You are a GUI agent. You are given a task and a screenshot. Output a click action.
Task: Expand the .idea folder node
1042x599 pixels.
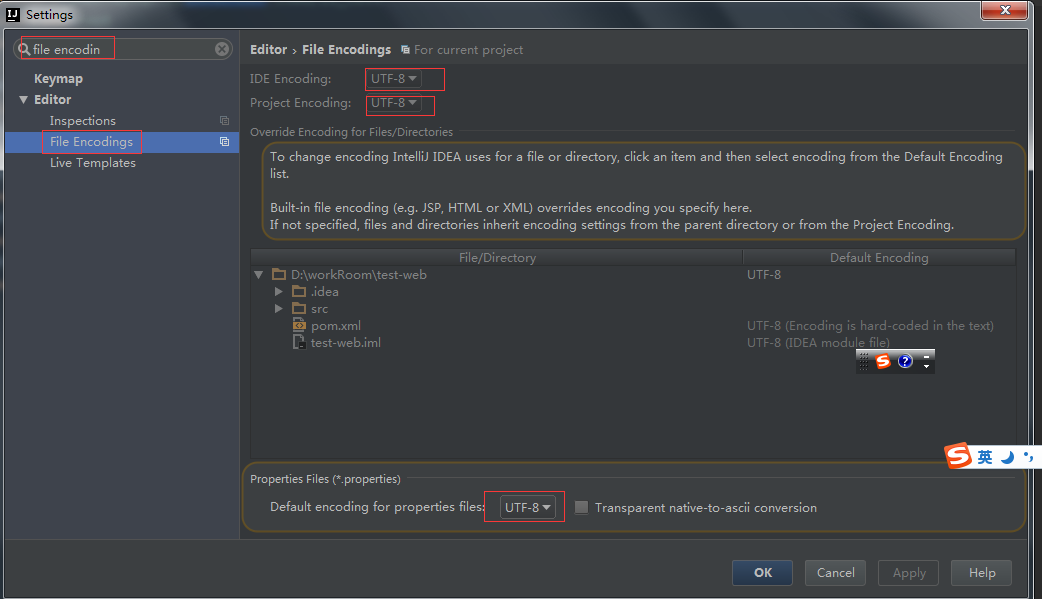[x=279, y=292]
